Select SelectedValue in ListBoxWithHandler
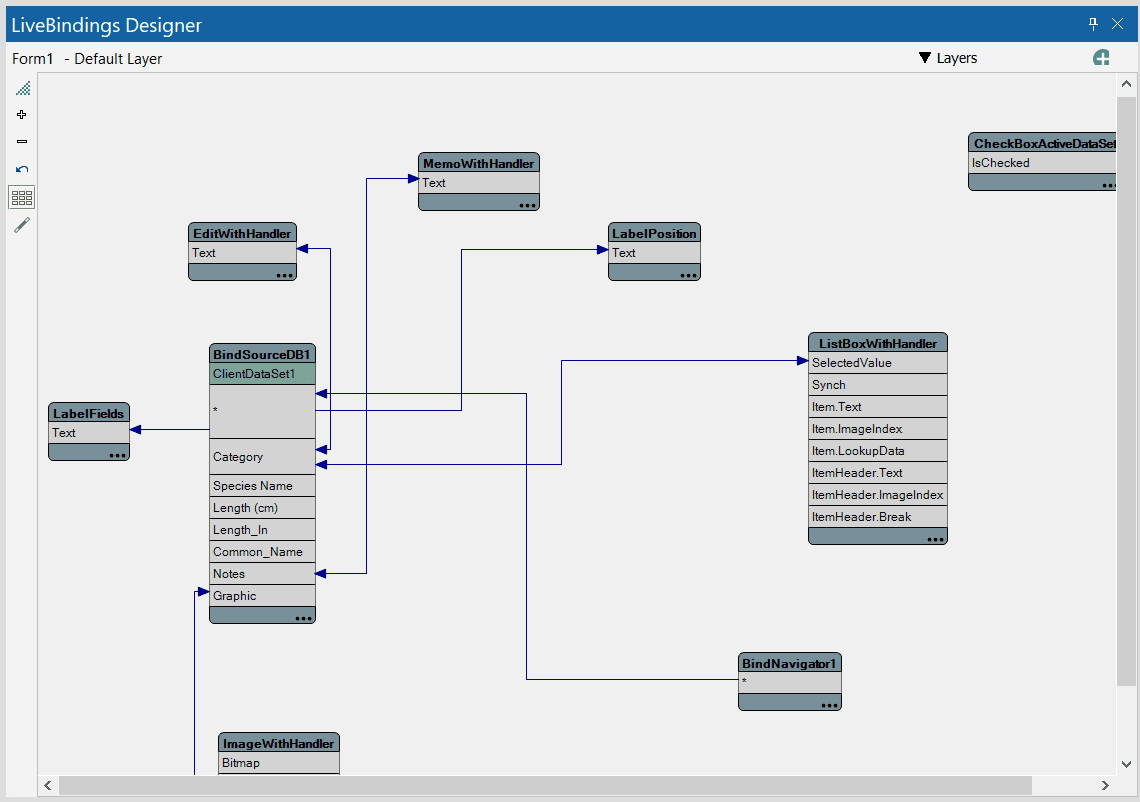The image size is (1140, 802). (x=849, y=362)
